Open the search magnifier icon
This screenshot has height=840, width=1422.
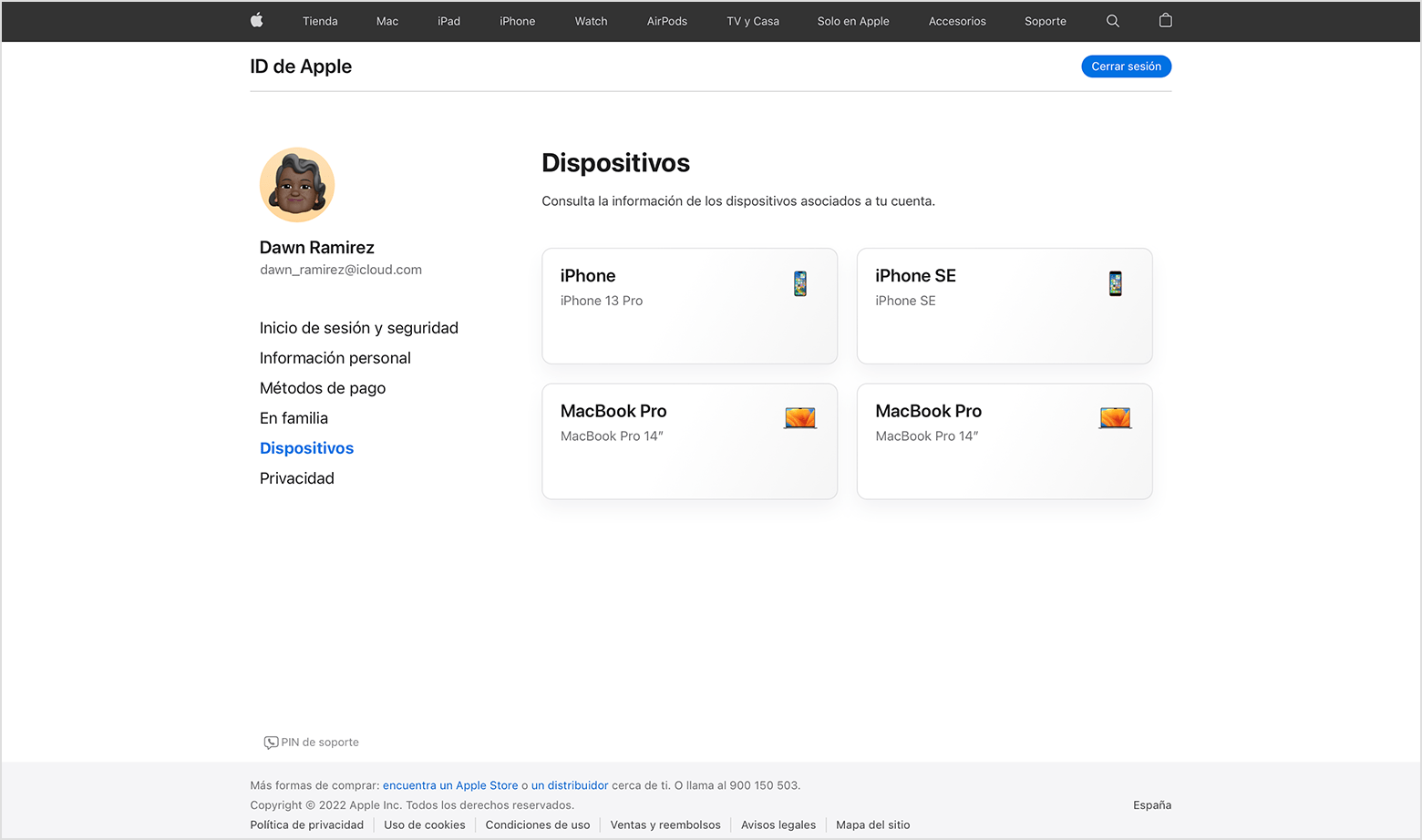[1113, 21]
